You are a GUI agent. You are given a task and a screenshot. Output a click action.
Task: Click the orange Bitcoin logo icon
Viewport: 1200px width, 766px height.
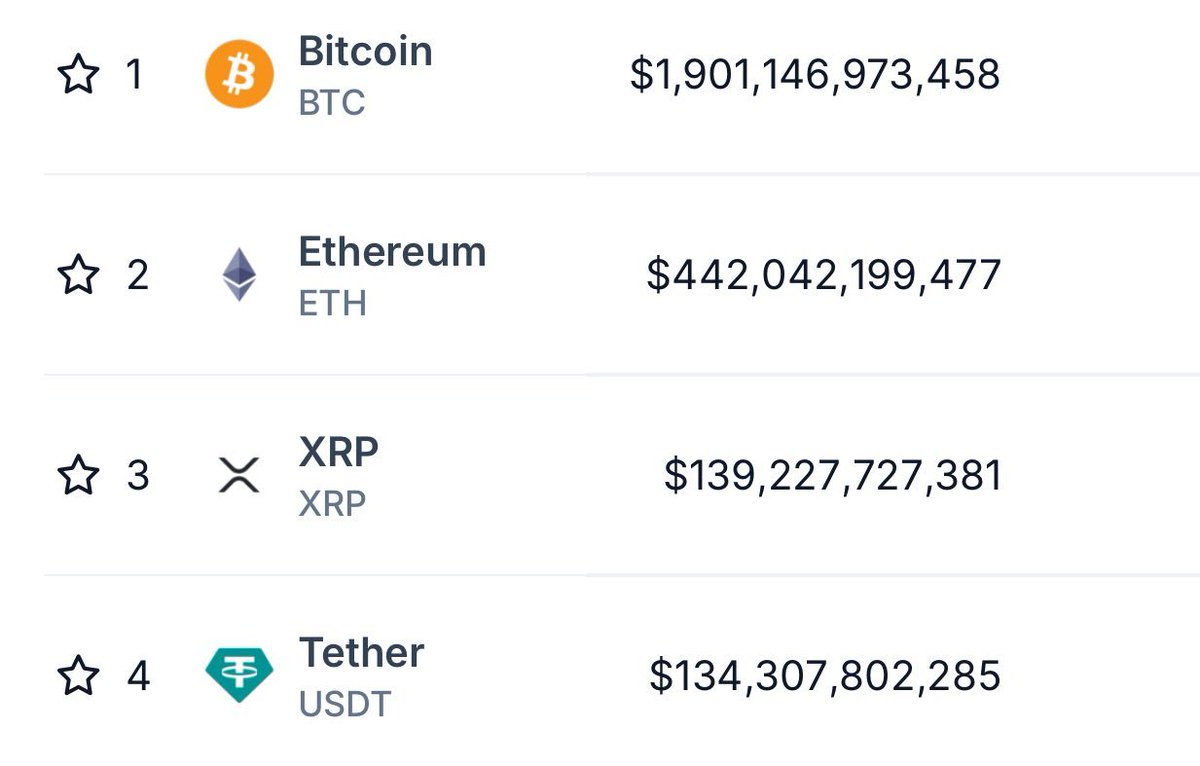click(239, 74)
